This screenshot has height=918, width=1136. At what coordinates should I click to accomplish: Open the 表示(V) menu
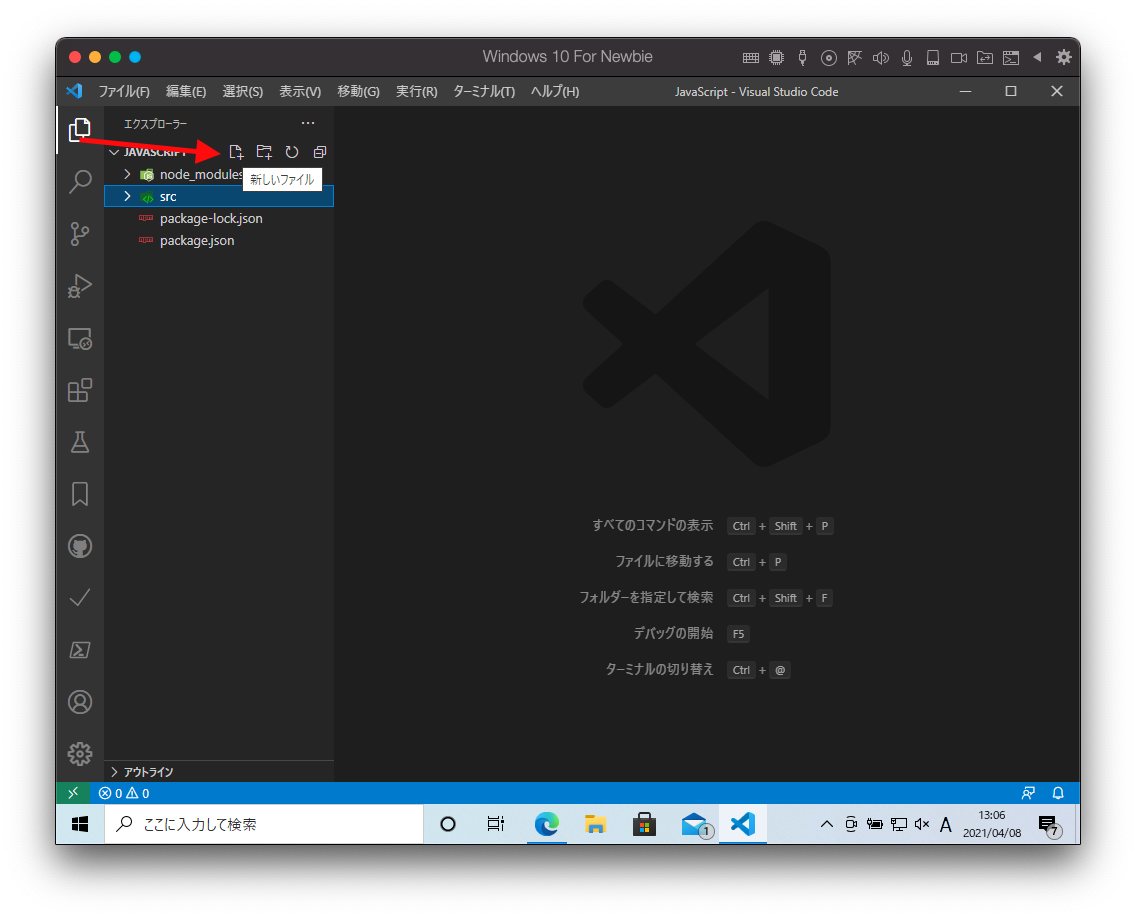click(x=300, y=91)
